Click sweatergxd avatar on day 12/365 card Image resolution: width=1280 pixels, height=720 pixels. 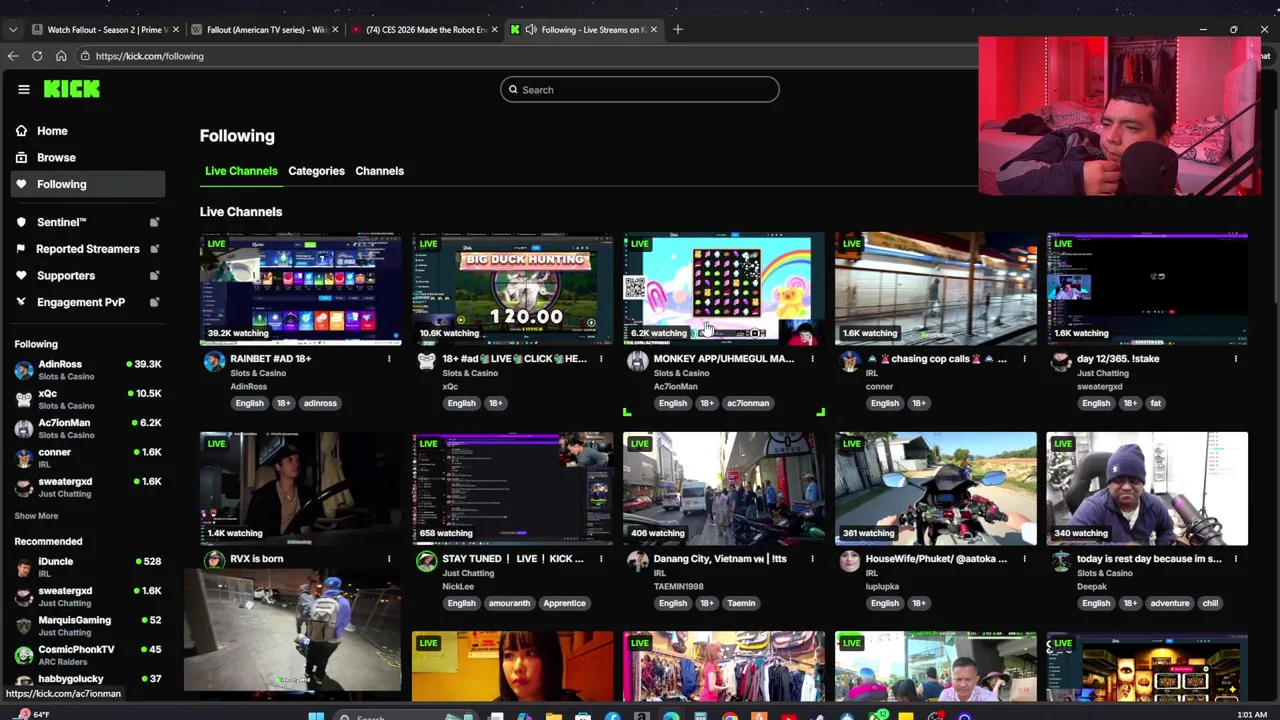tap(1061, 362)
